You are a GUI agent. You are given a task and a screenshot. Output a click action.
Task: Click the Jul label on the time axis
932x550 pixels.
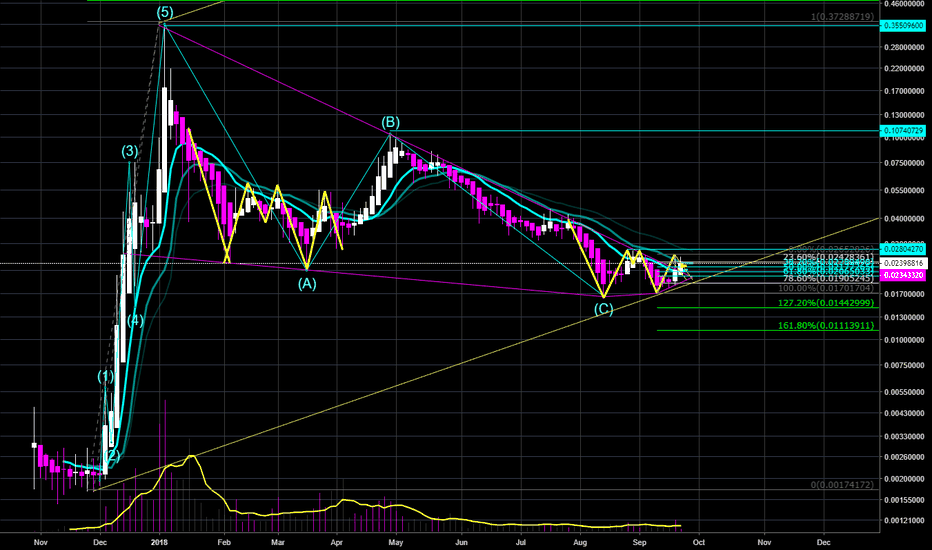click(x=521, y=542)
